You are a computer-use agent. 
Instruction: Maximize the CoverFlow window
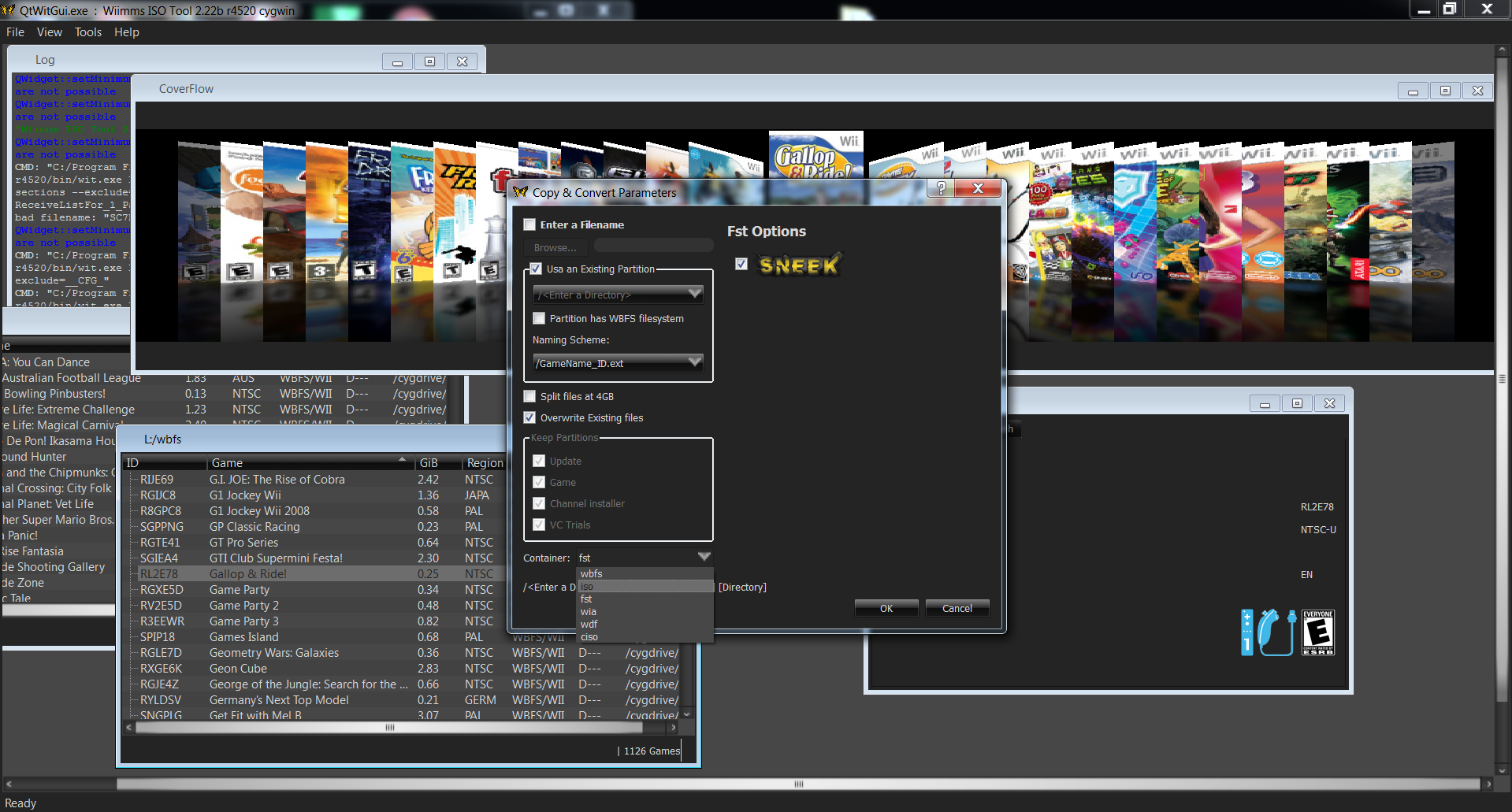[x=1445, y=91]
